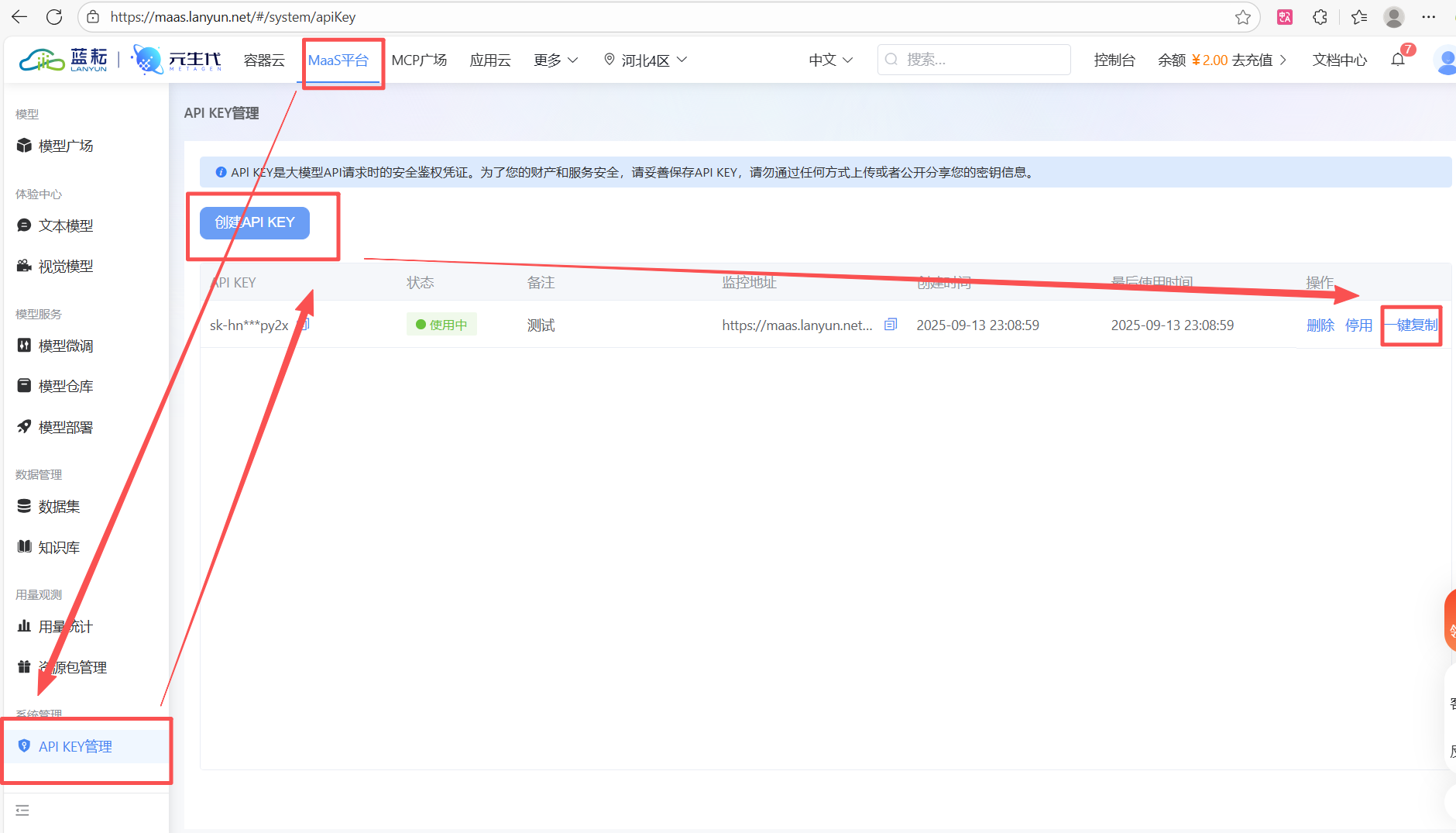Screen dimensions: 1456x833
Task: Collapse the sidebar with bottom icon
Action: (22, 811)
